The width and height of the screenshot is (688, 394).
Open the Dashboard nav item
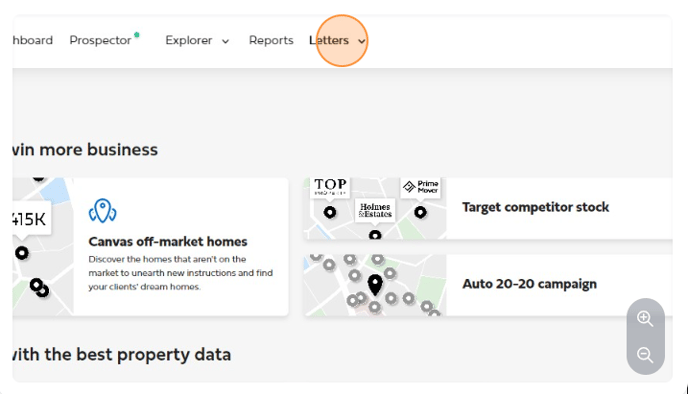click(32, 40)
